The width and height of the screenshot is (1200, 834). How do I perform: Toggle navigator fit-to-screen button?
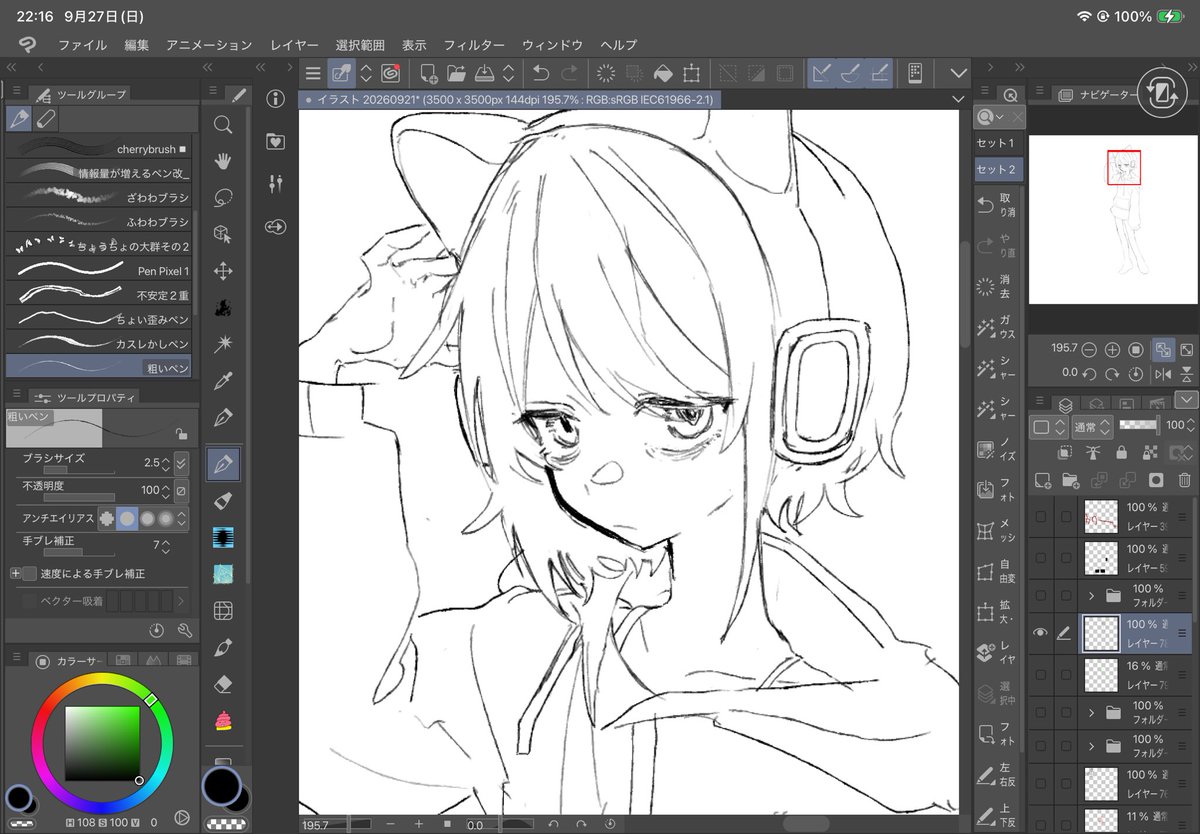pos(1163,350)
